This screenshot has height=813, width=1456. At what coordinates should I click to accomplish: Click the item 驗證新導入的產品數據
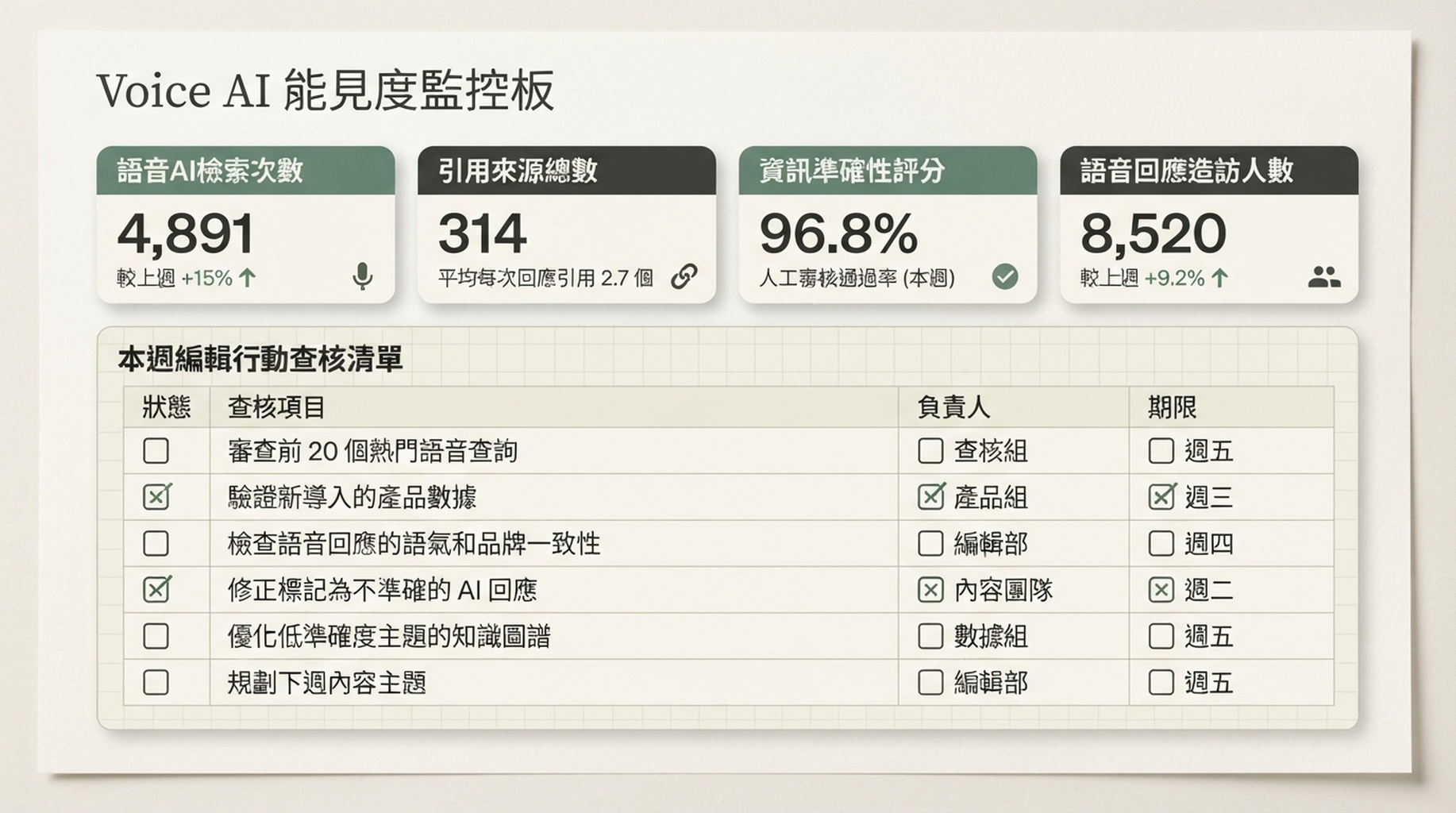(352, 498)
